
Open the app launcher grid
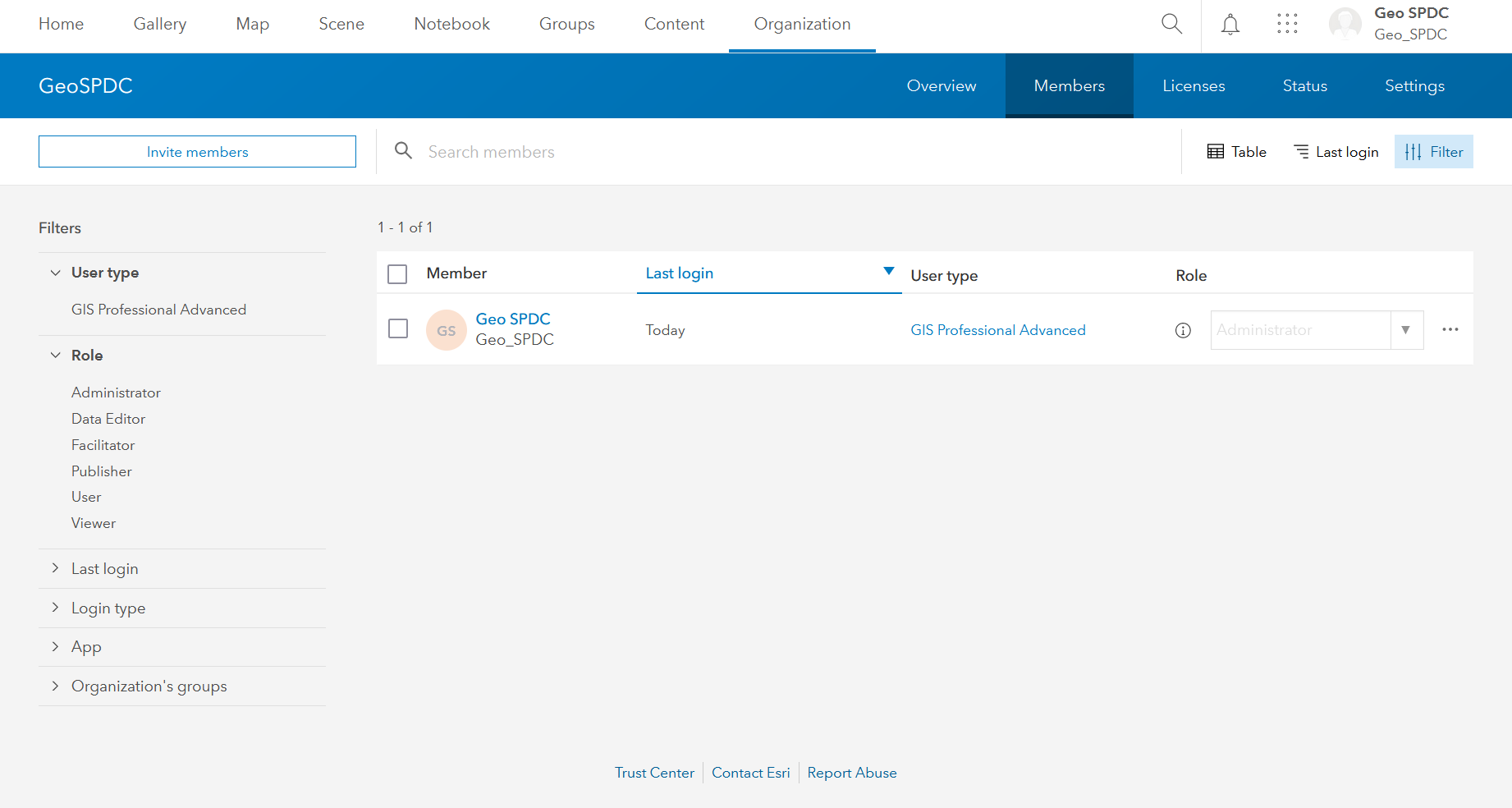click(x=1287, y=24)
